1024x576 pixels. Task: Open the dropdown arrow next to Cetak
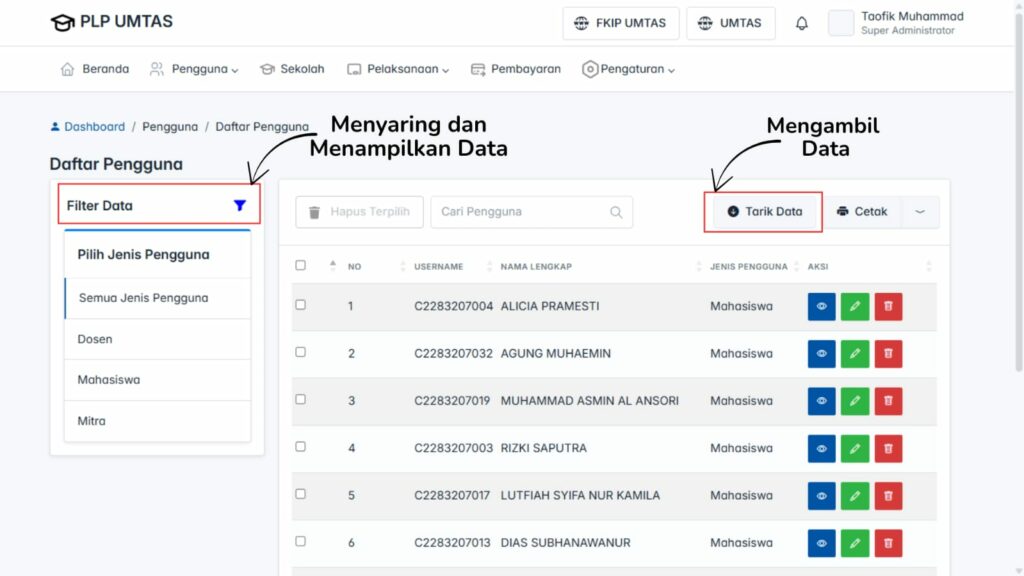pyautogui.click(x=920, y=212)
